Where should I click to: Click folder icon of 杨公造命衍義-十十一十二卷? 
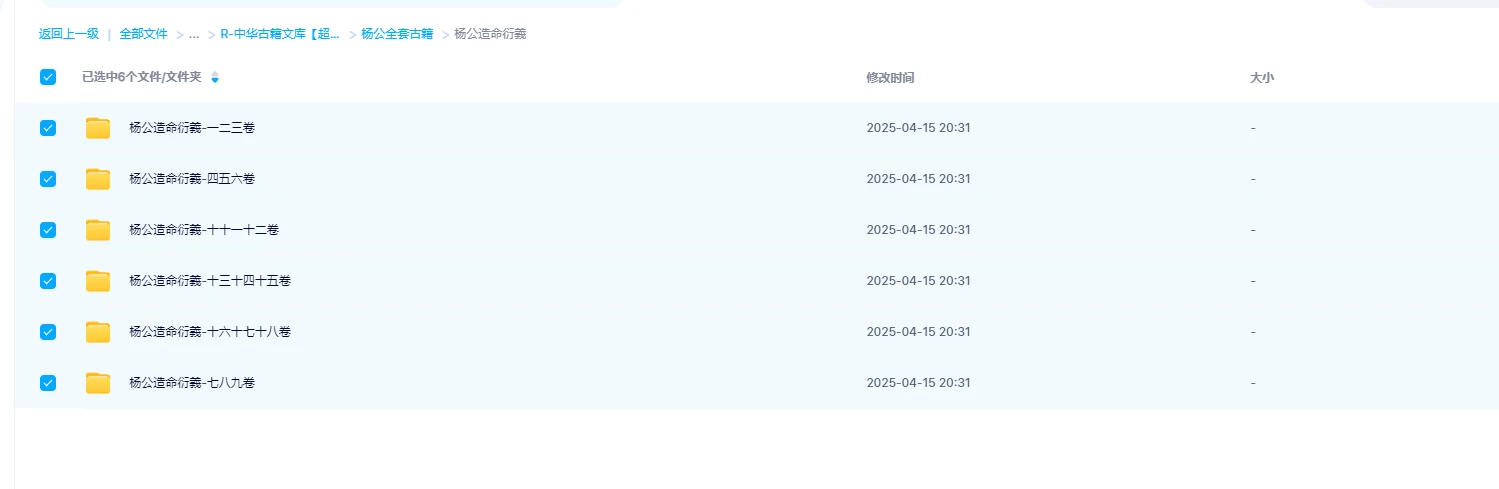coord(98,230)
